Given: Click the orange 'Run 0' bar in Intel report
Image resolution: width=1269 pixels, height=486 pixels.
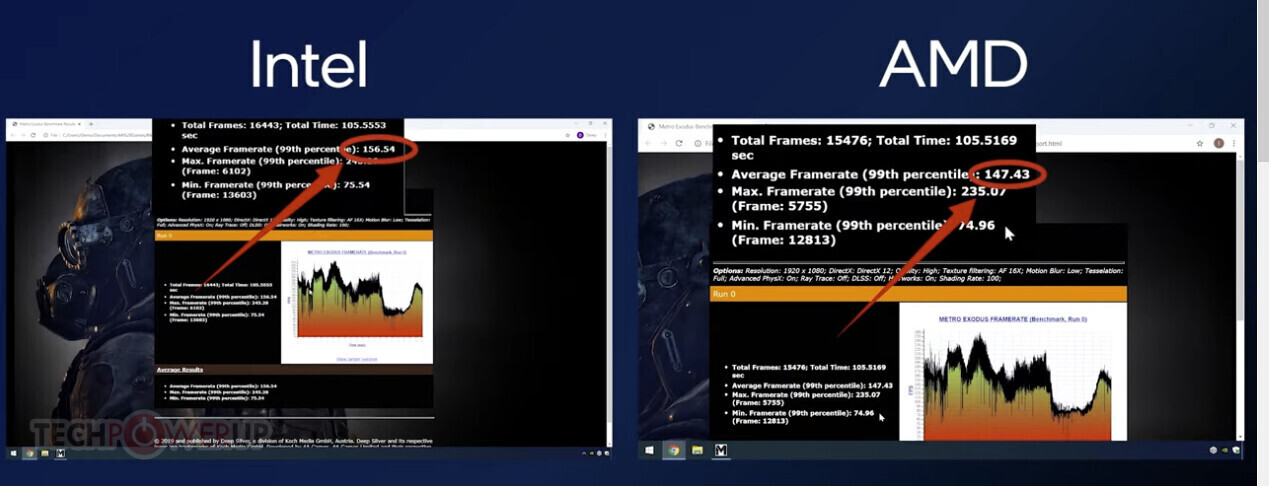Looking at the screenshot, I should click(x=293, y=236).
